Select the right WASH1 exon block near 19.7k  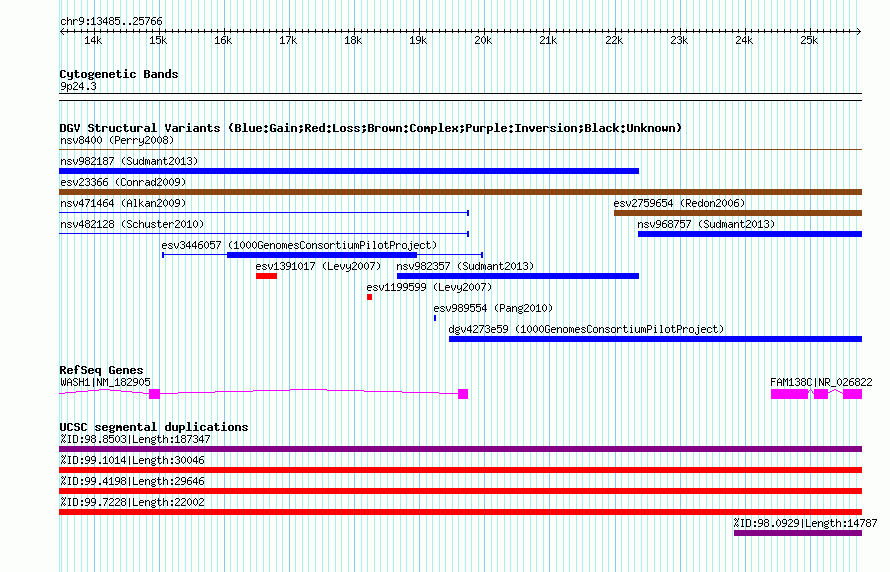pos(463,394)
